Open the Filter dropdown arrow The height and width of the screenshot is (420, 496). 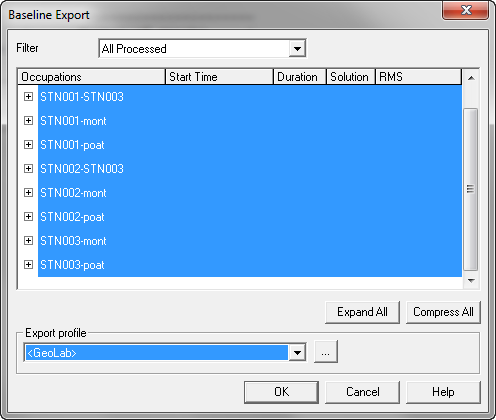pyautogui.click(x=297, y=49)
